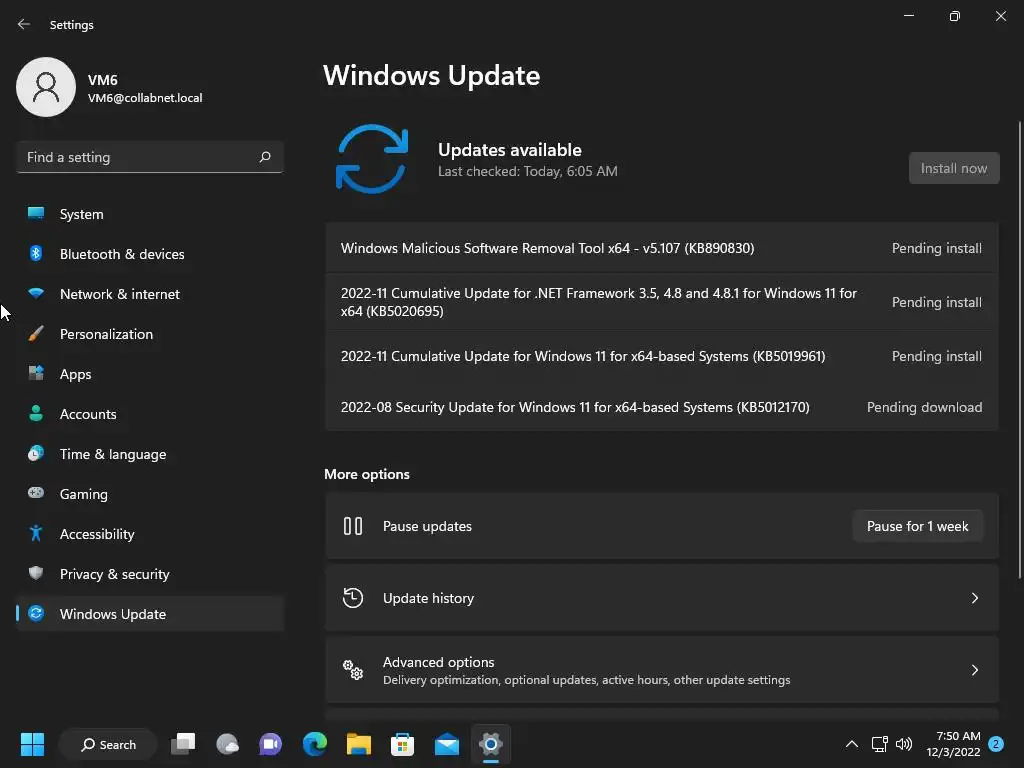Open the Chat app from the taskbar

click(270, 744)
